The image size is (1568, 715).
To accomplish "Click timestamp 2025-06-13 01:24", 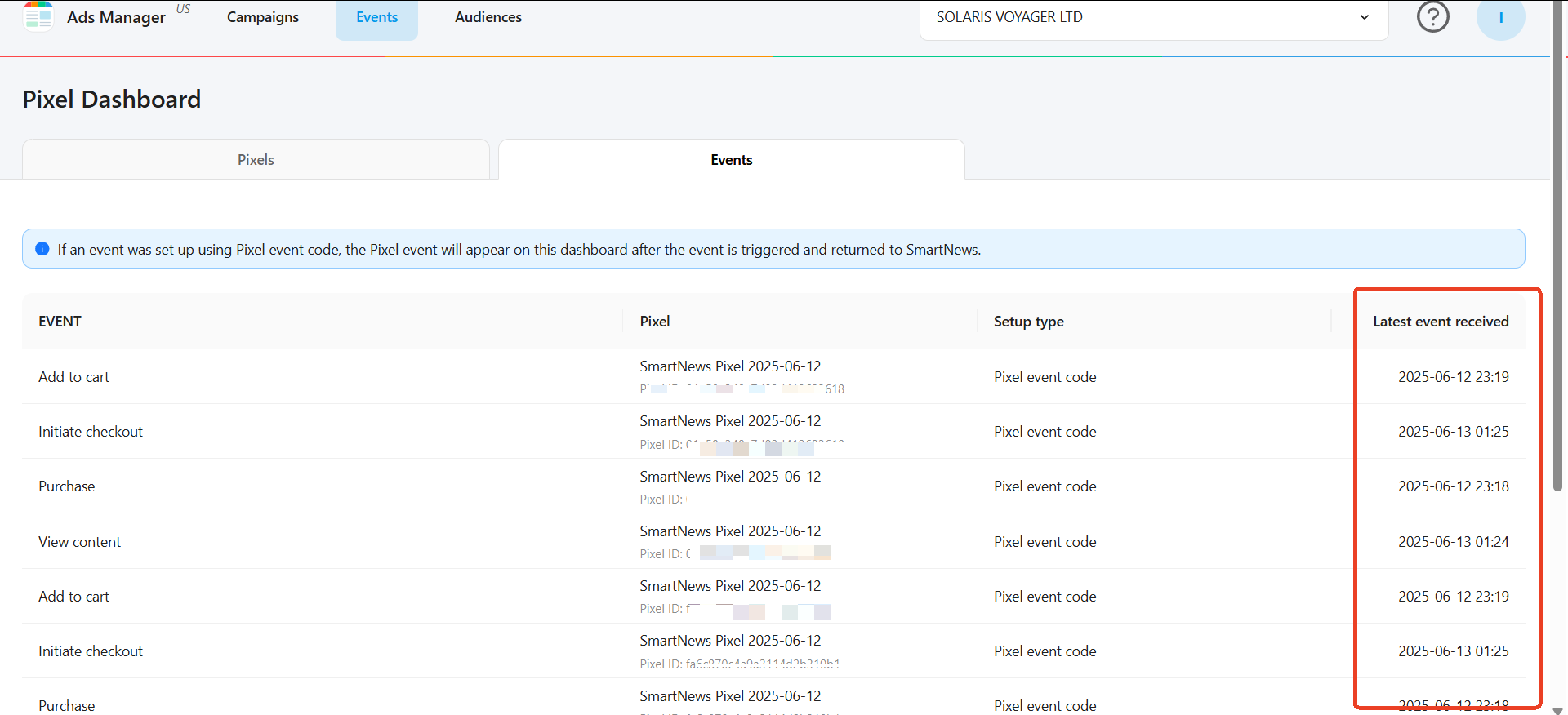I will (x=1453, y=542).
